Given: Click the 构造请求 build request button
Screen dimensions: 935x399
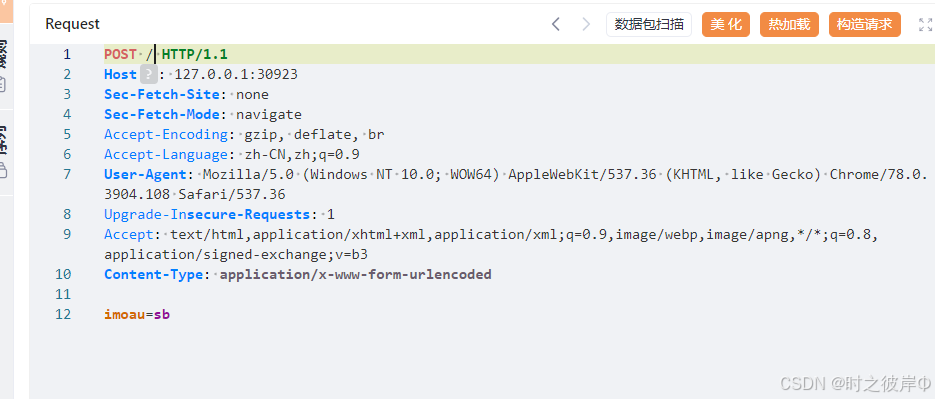Looking at the screenshot, I should 865,24.
